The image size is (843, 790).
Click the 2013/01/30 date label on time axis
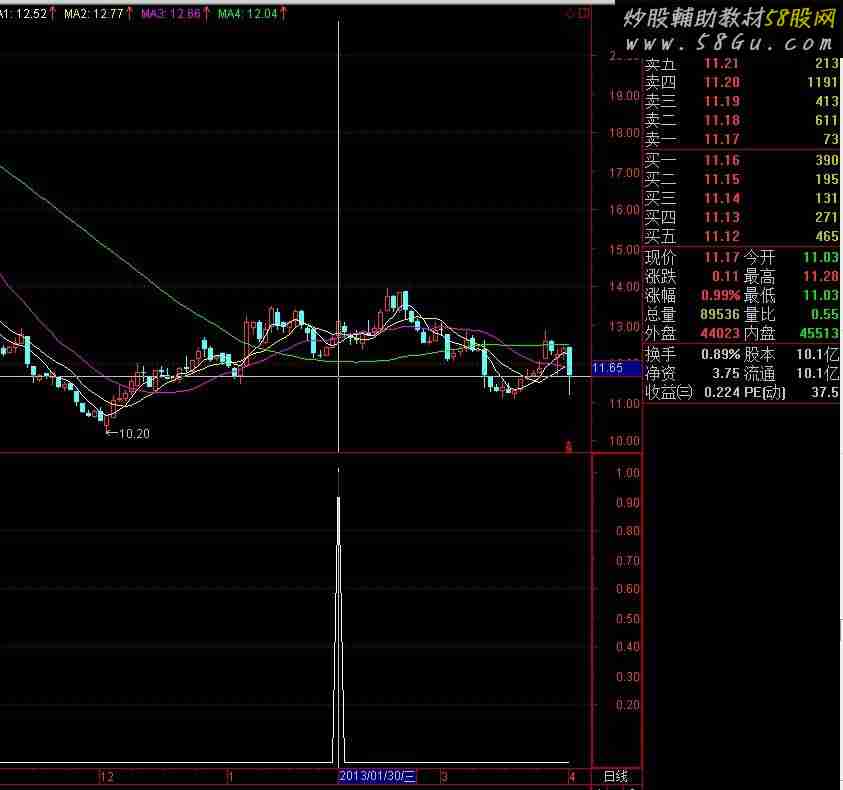point(378,777)
